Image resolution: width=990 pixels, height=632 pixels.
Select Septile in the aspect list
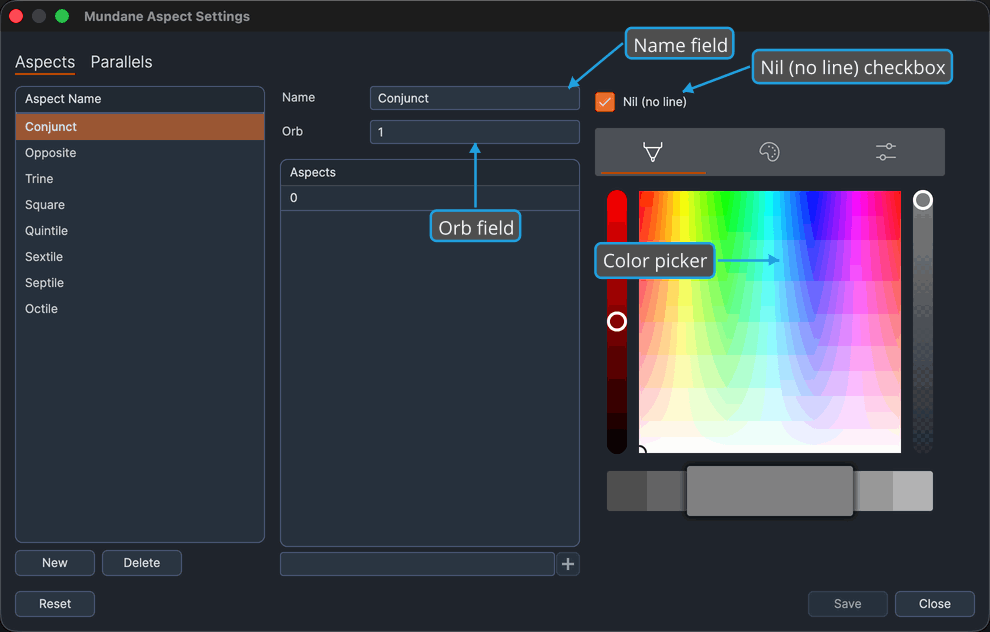[x=140, y=282]
